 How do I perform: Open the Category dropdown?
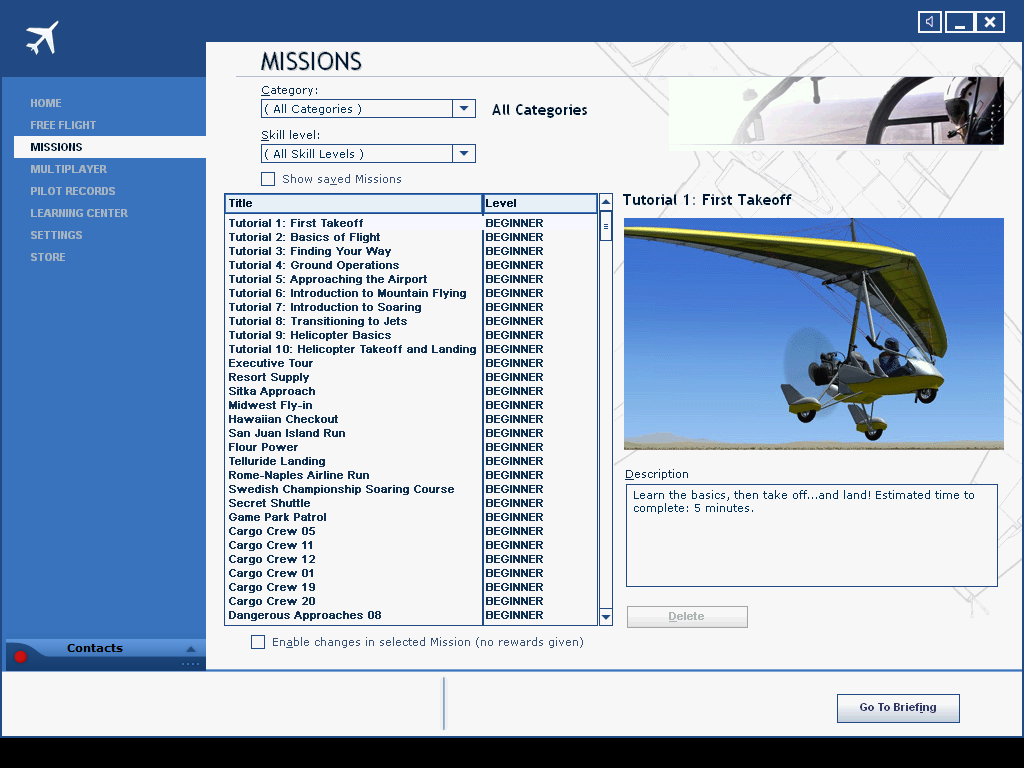click(463, 109)
